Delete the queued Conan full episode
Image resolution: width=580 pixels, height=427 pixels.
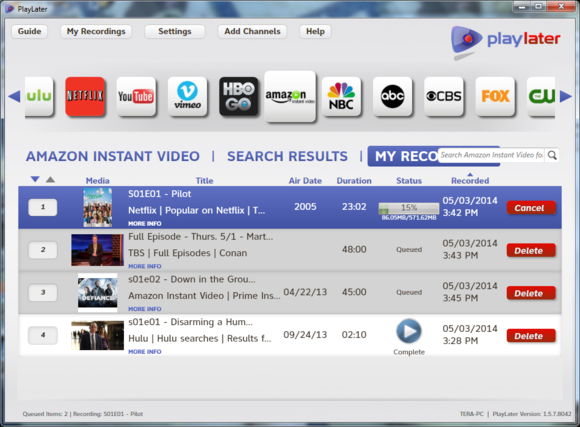[531, 251]
